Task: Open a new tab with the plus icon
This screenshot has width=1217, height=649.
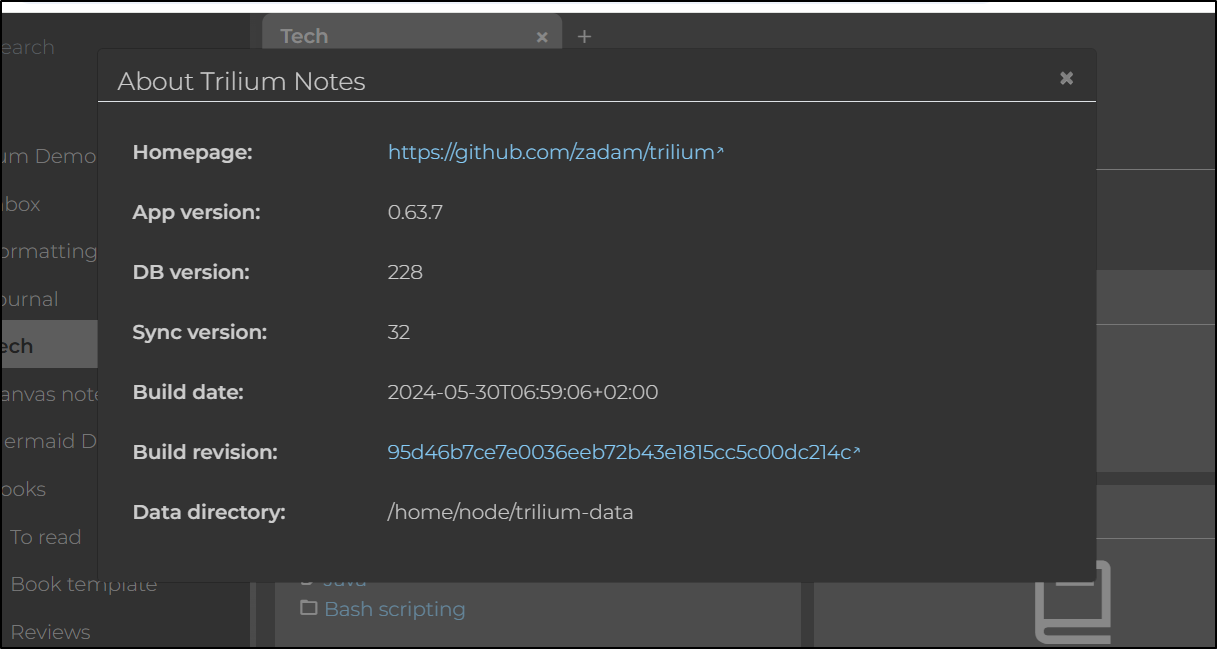Action: [x=585, y=37]
